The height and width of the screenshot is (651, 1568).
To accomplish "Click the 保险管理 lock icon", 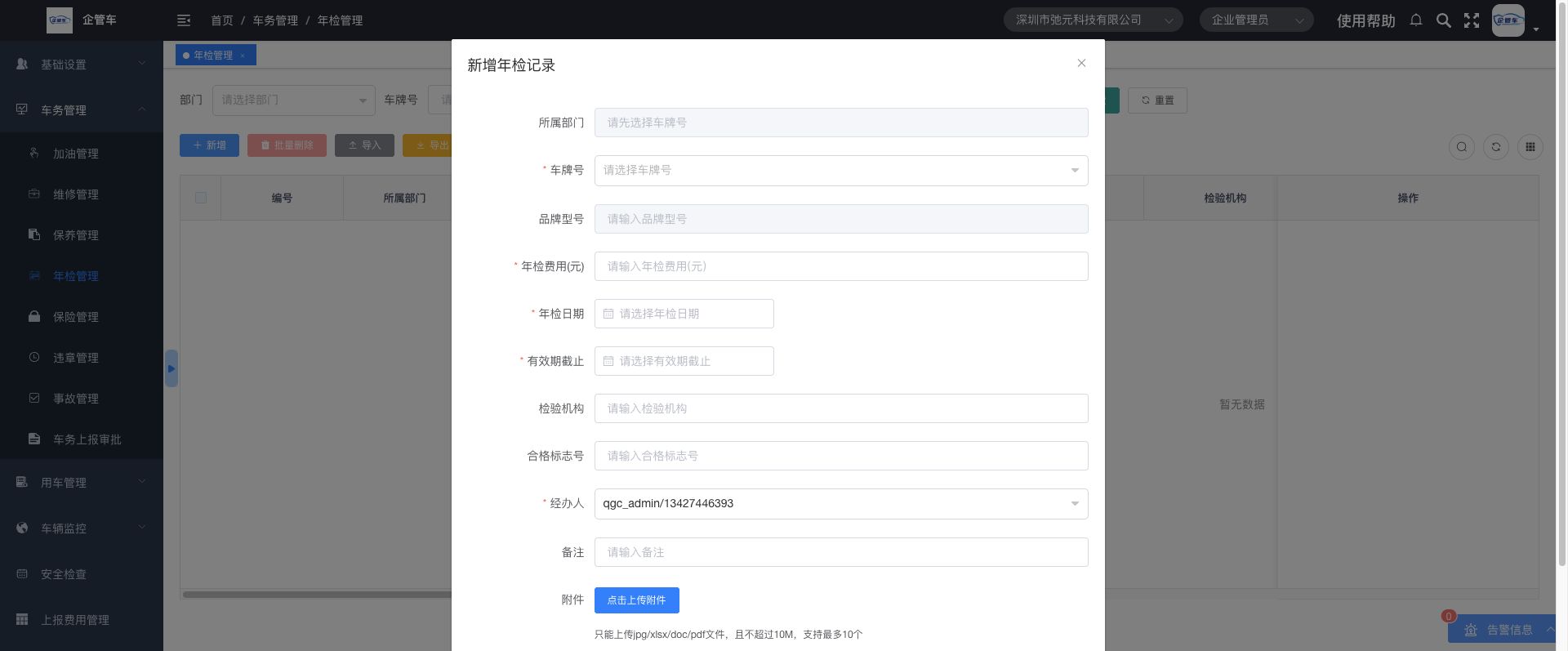I will 34,316.
